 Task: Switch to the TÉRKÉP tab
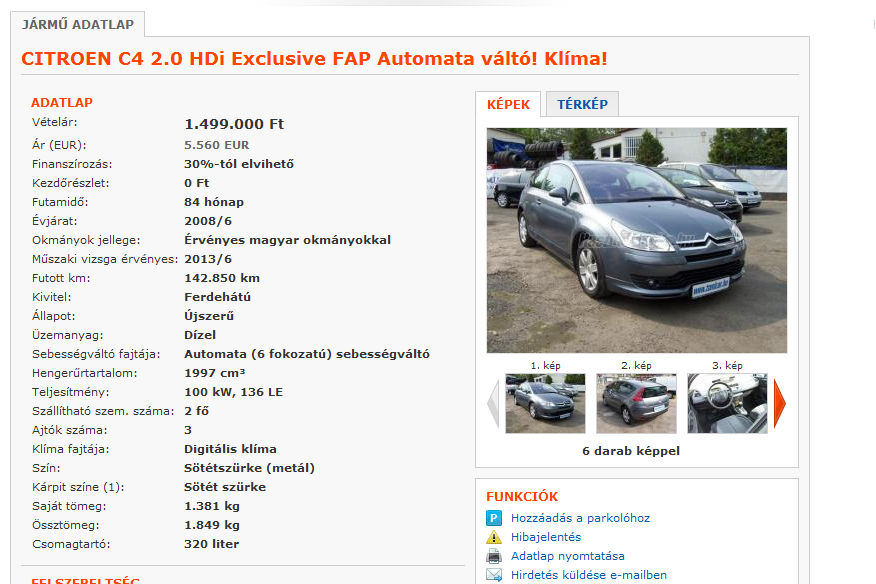(582, 104)
